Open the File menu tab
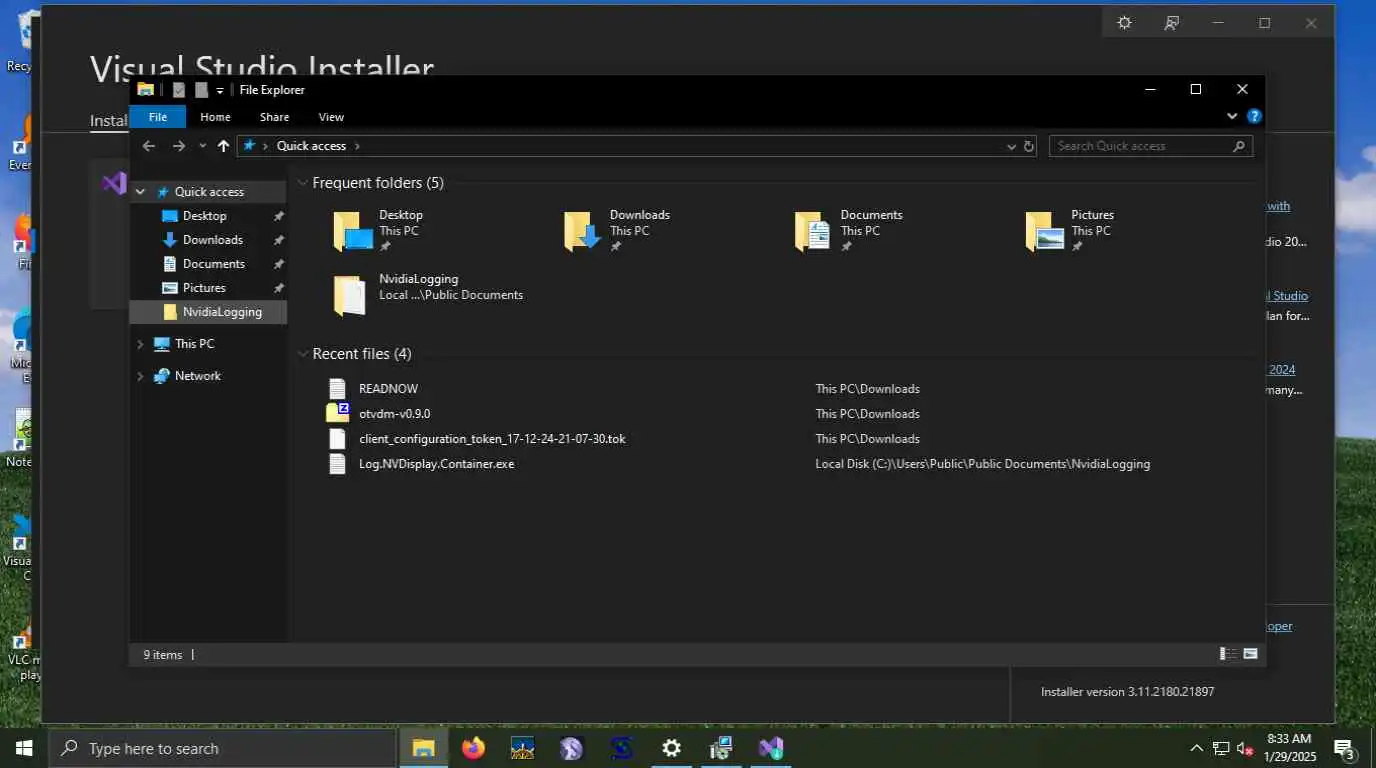 (x=158, y=117)
